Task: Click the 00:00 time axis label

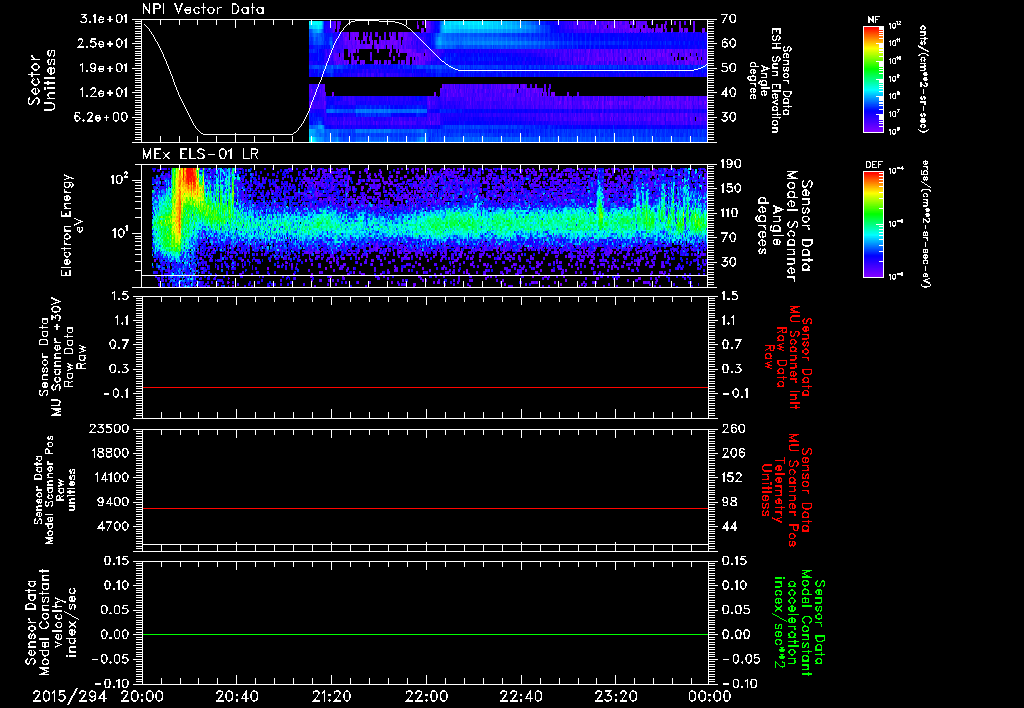Action: pos(710,697)
